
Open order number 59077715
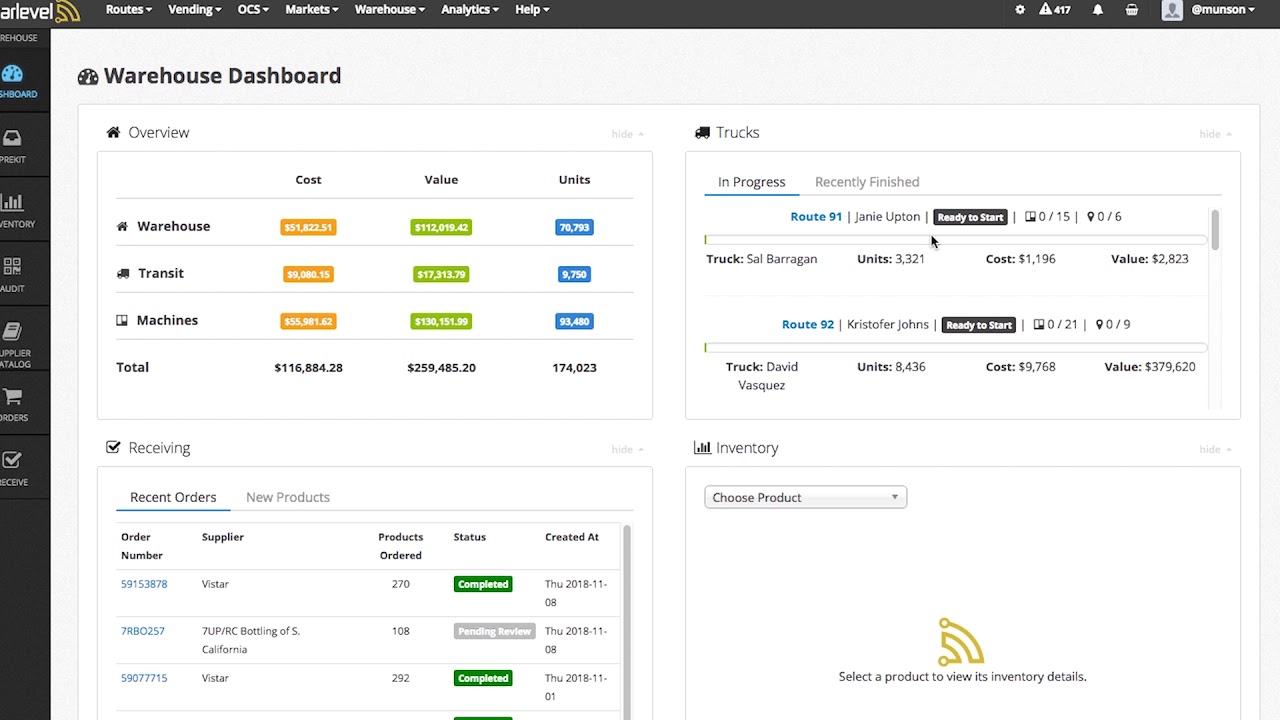[144, 678]
